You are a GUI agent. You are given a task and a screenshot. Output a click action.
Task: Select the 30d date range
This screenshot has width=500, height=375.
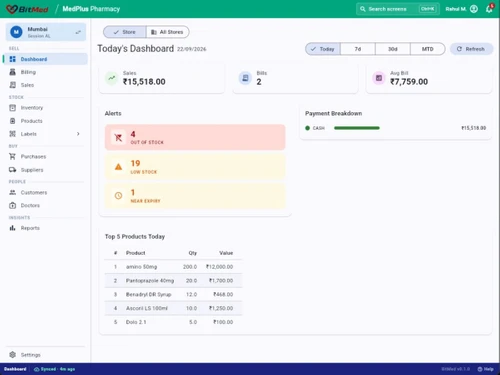393,49
